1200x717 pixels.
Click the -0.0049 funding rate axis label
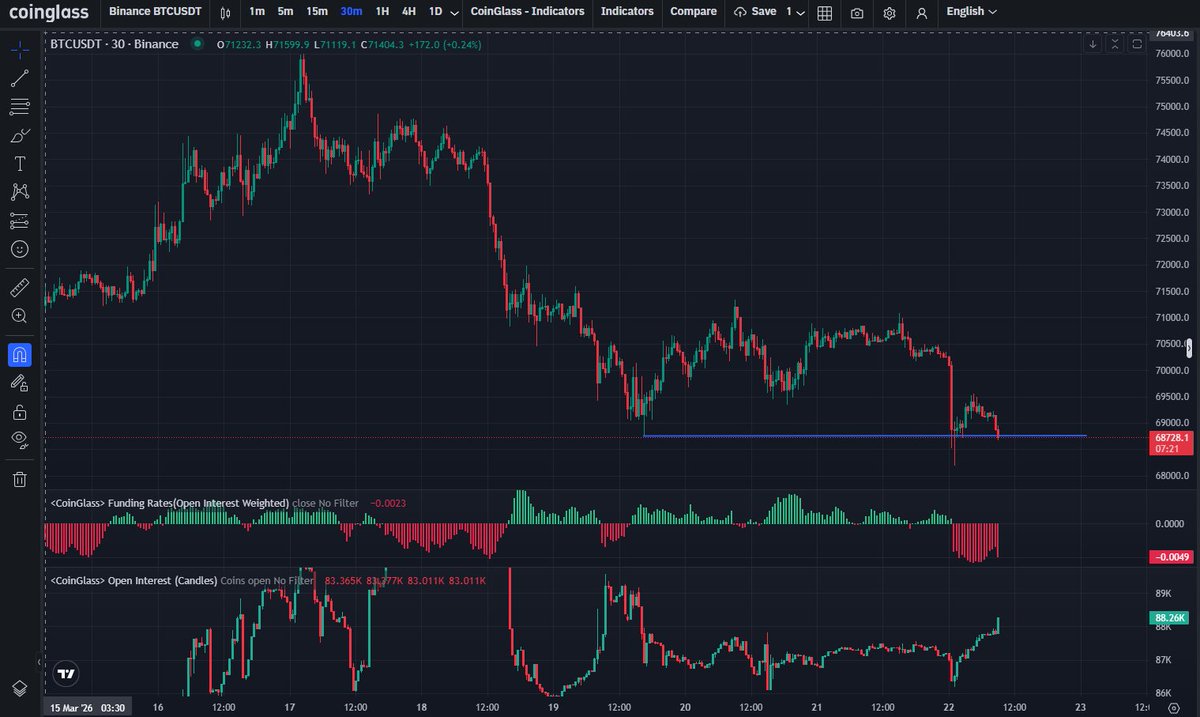1171,557
